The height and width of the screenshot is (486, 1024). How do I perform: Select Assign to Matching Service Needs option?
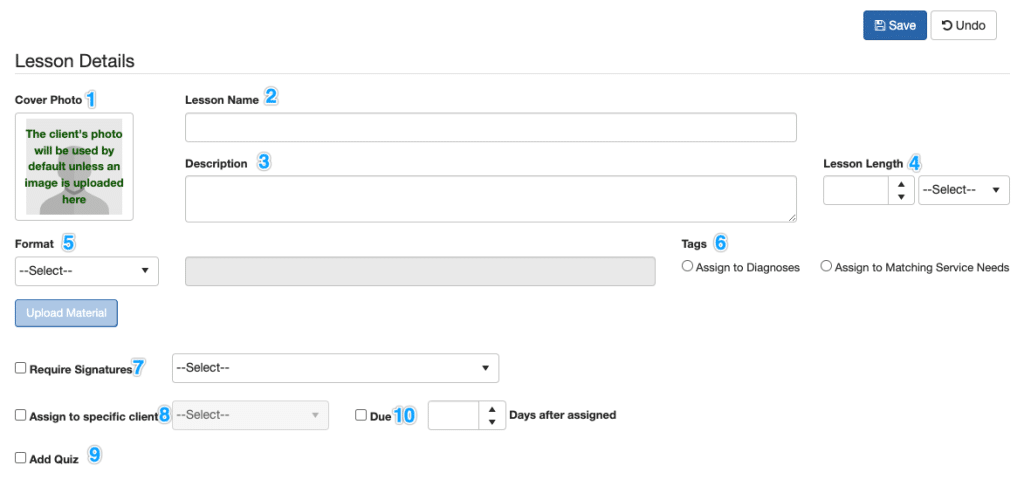click(x=826, y=266)
